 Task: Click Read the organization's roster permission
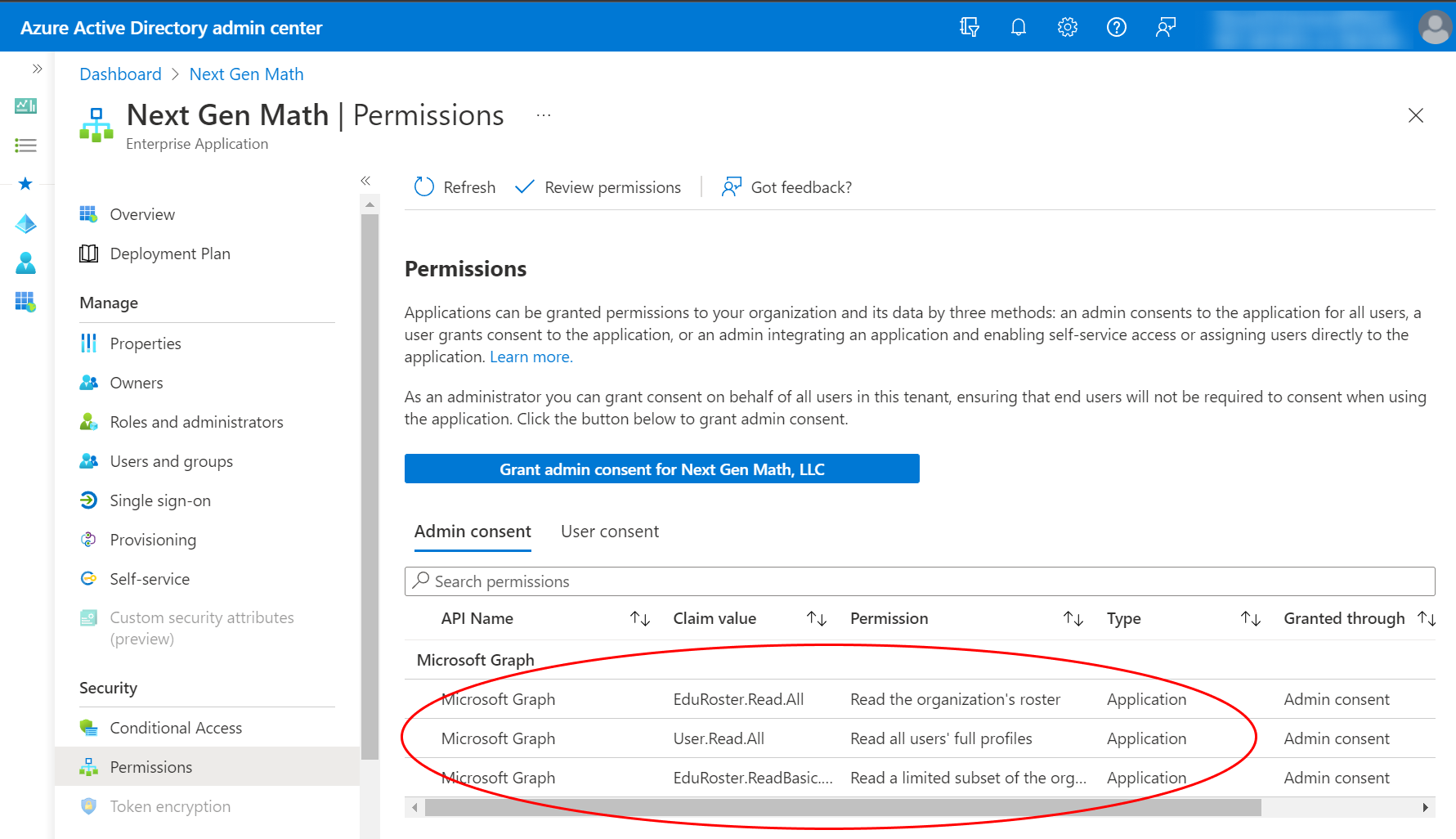point(955,699)
